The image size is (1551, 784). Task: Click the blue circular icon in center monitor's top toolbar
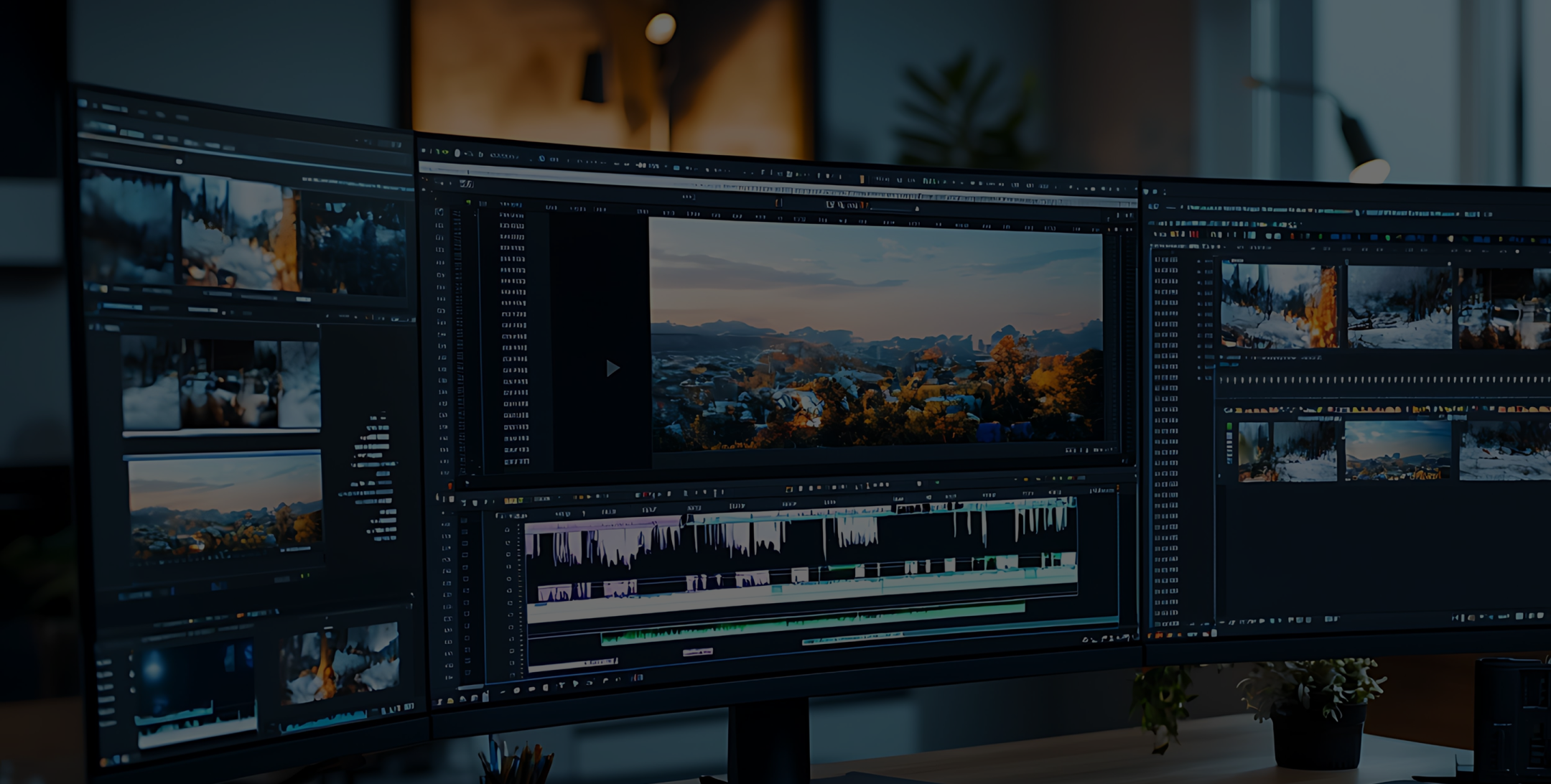click(x=541, y=159)
